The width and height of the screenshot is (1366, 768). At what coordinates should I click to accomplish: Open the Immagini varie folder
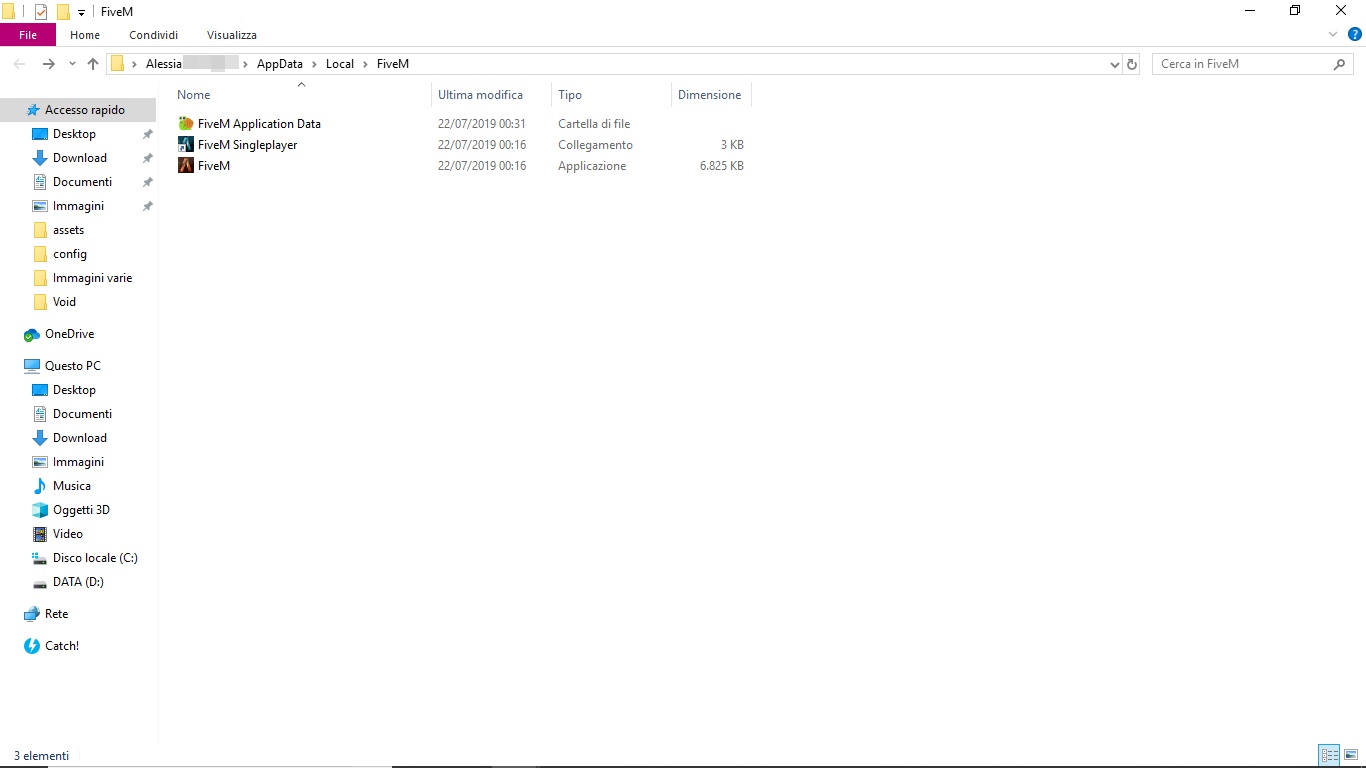[92, 278]
